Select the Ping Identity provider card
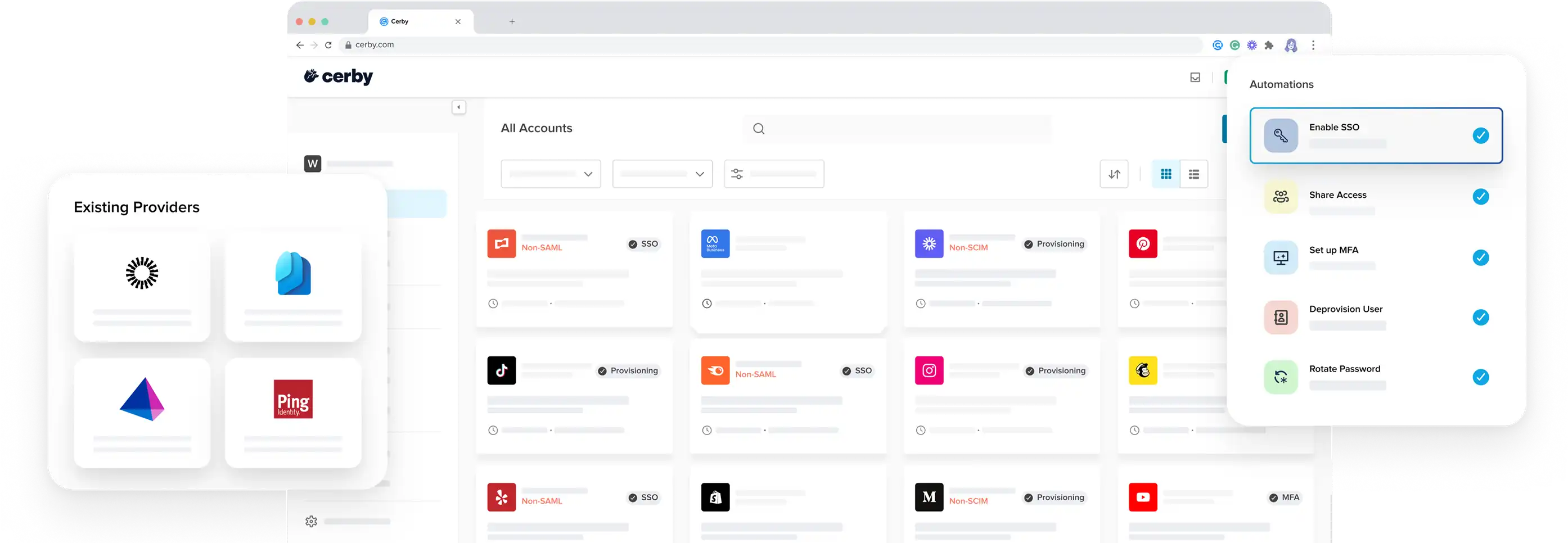This screenshot has width=1568, height=543. (293, 413)
